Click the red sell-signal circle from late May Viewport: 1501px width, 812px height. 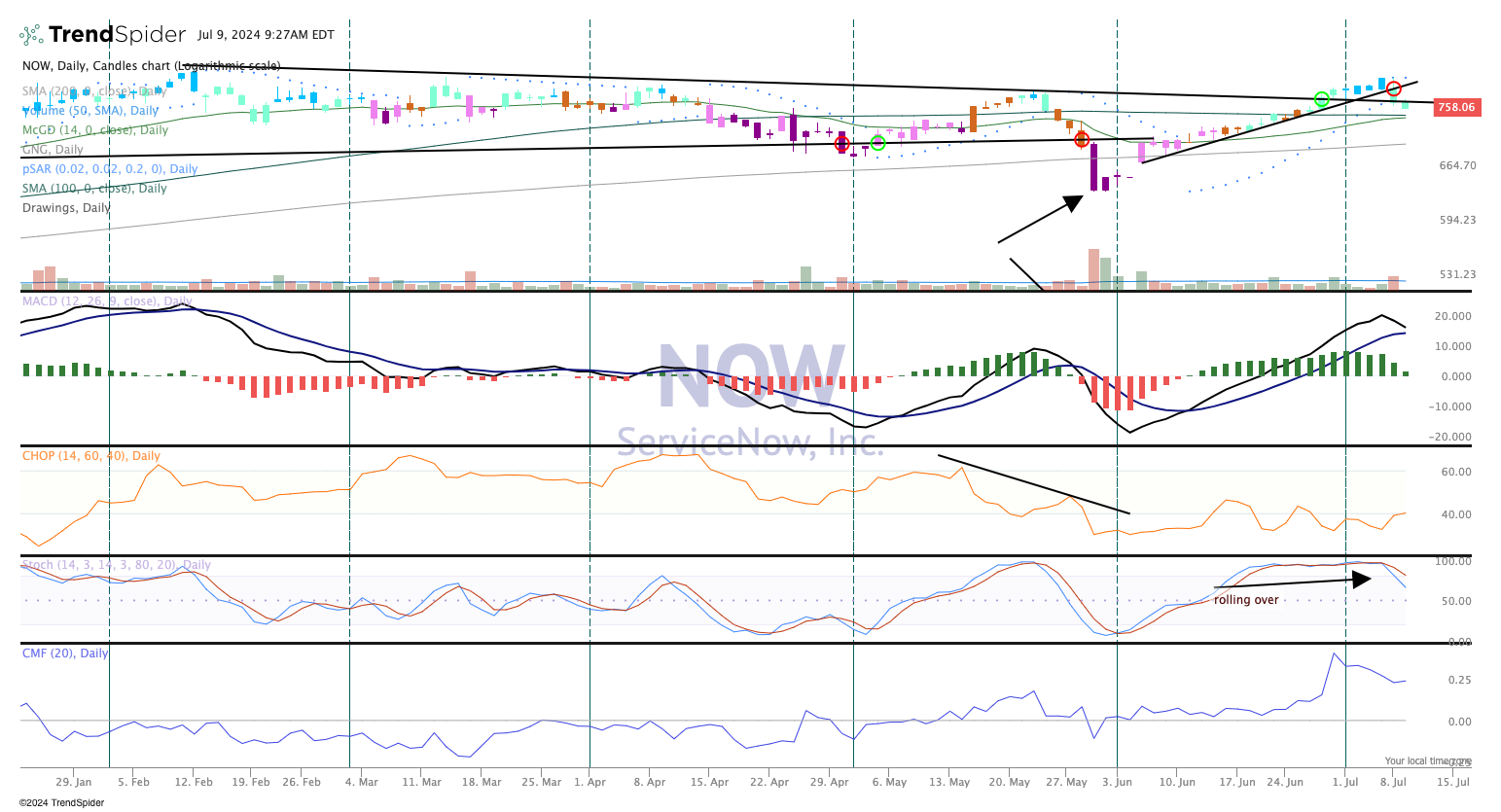(1081, 139)
